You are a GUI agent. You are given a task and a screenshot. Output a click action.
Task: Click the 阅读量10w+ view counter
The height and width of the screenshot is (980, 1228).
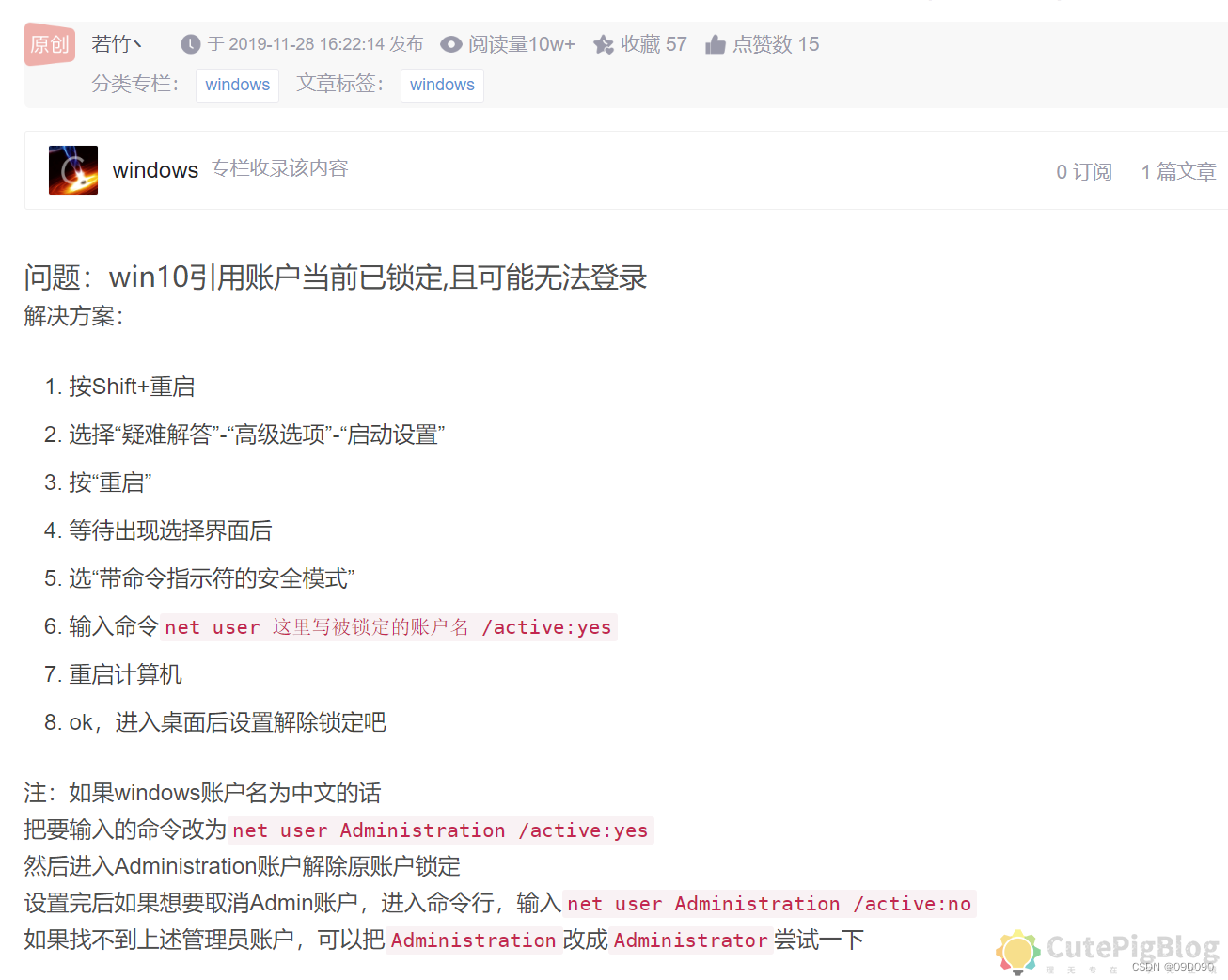point(521,43)
